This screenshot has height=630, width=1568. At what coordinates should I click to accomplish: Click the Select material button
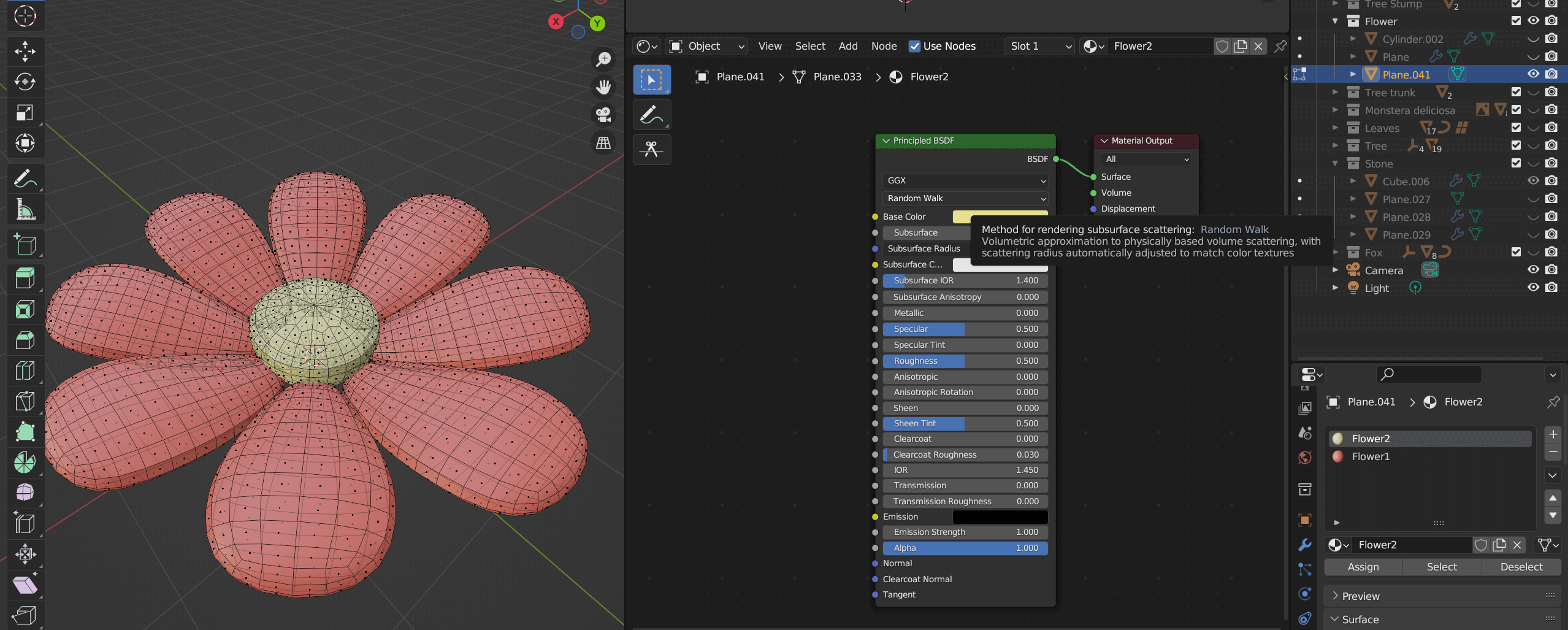pos(1442,567)
